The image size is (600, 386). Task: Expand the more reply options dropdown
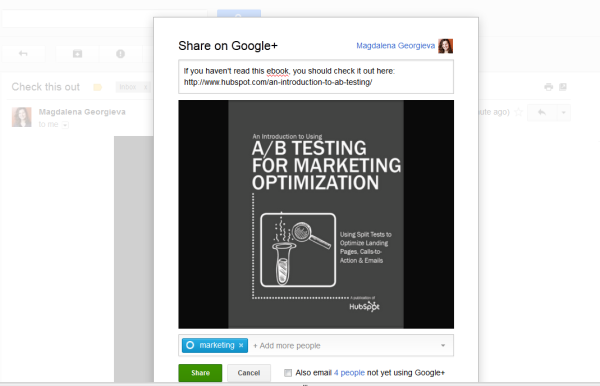pyautogui.click(x=563, y=112)
